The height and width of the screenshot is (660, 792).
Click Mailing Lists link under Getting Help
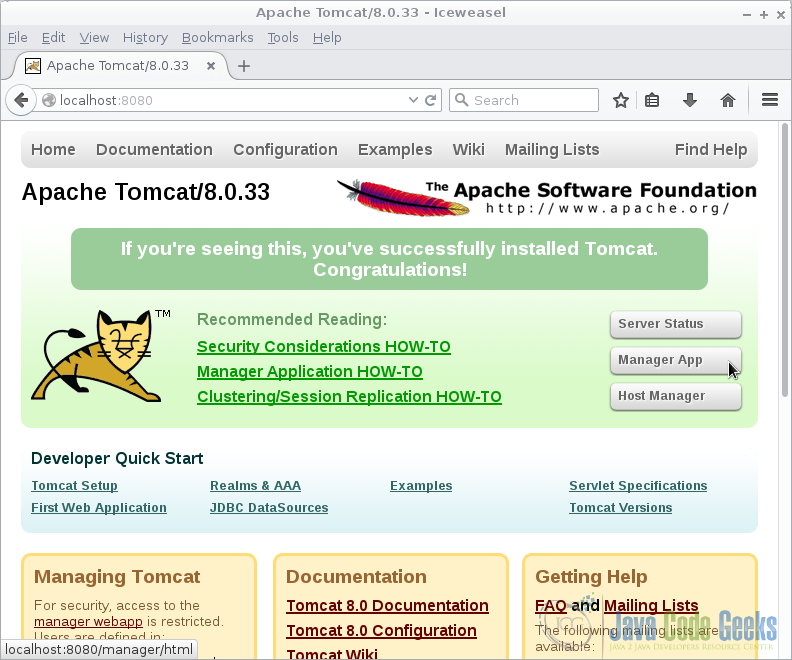point(651,605)
